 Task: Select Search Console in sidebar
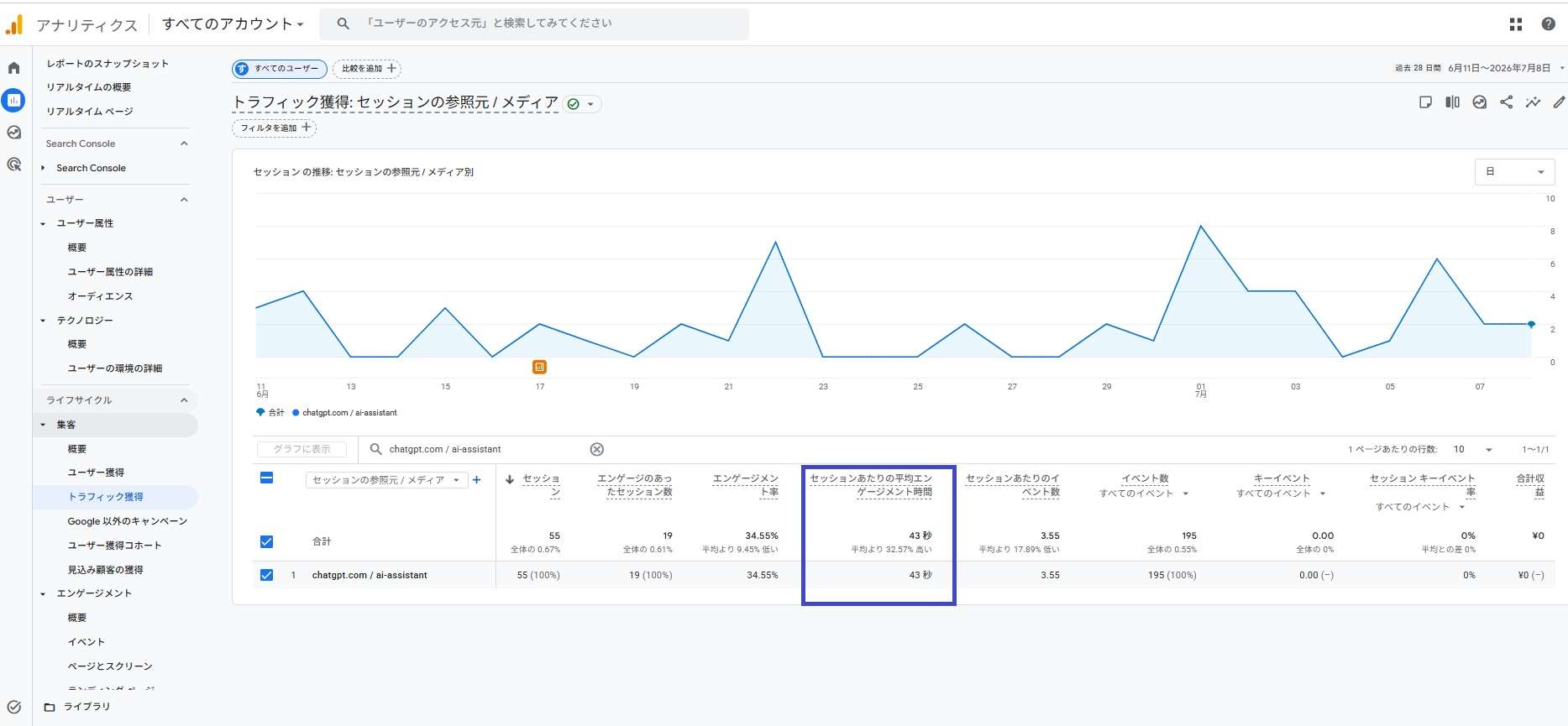[x=91, y=168]
